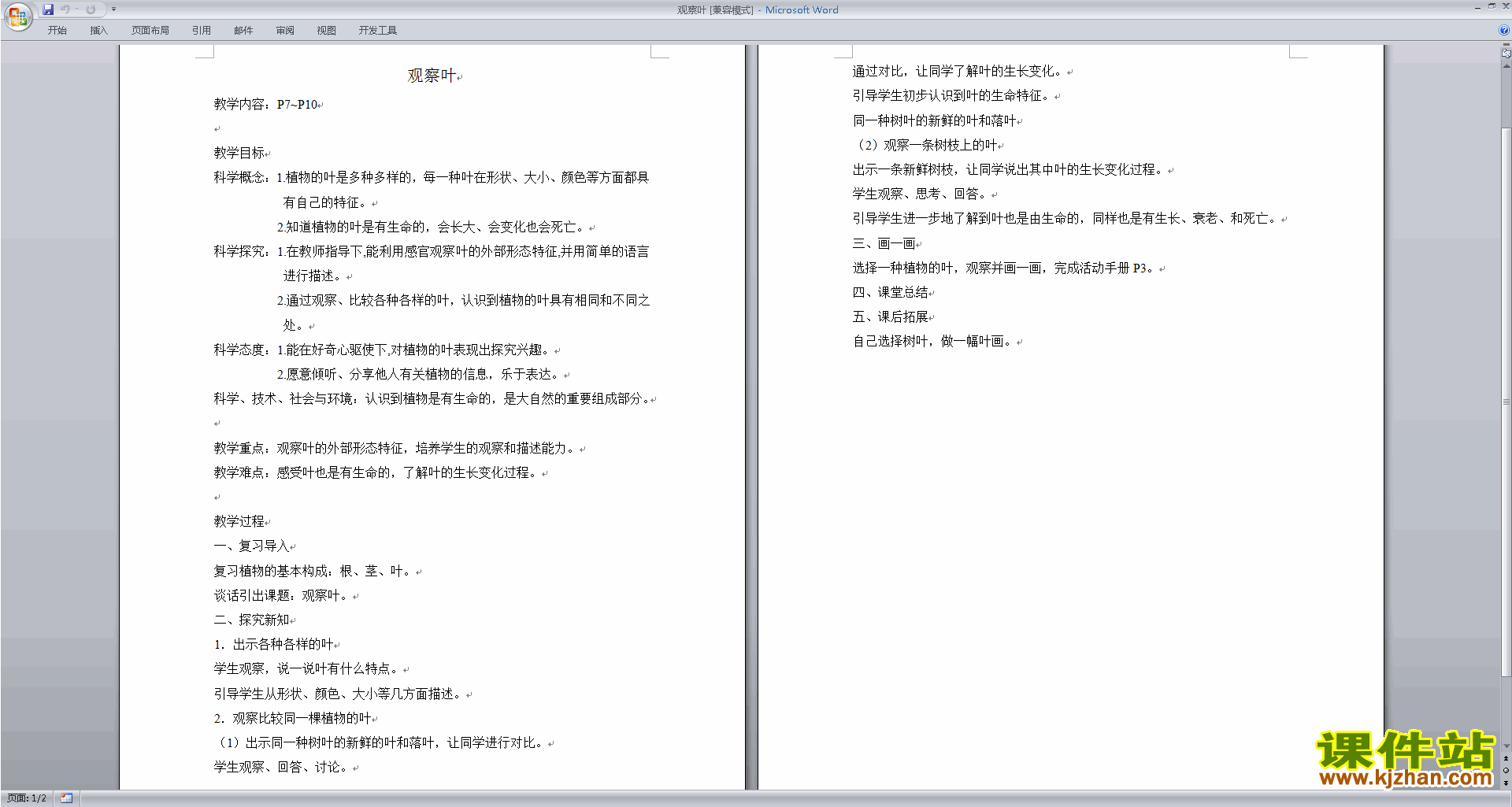Screen dimensions: 1512x807
Task: Select the 邮件 ribbon tab
Action: 243,30
